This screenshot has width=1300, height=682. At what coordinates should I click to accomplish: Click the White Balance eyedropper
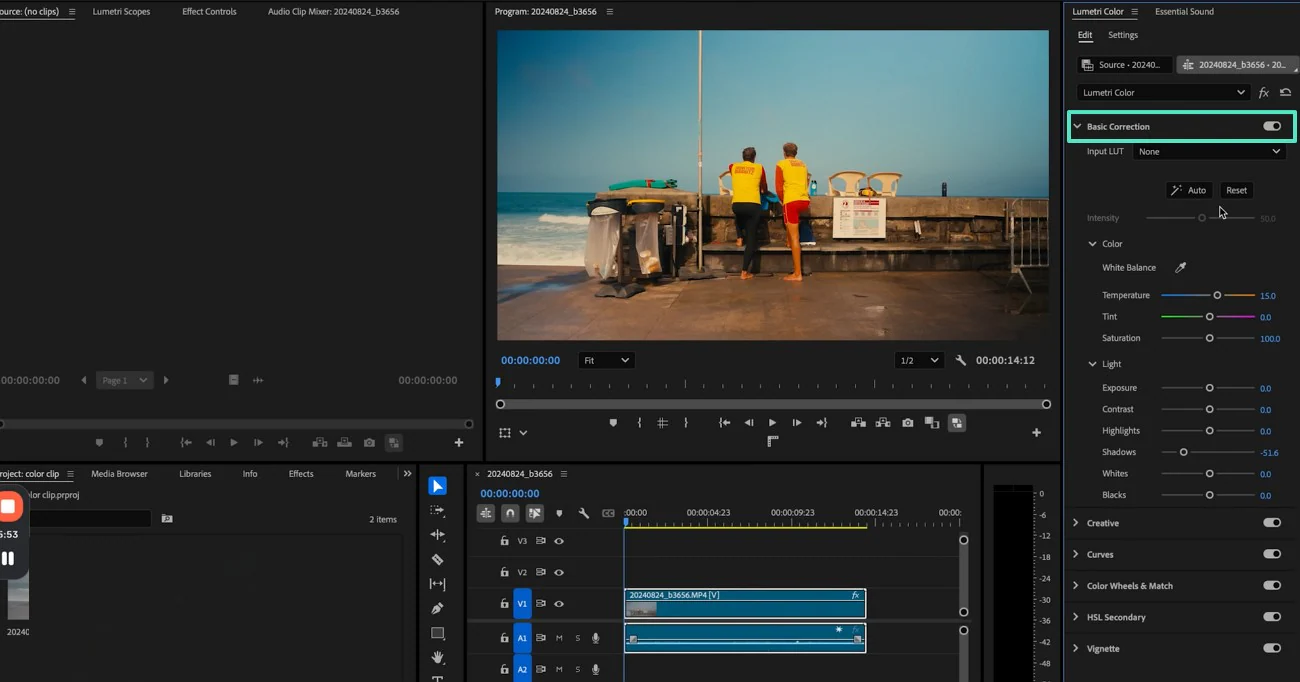pos(1180,268)
